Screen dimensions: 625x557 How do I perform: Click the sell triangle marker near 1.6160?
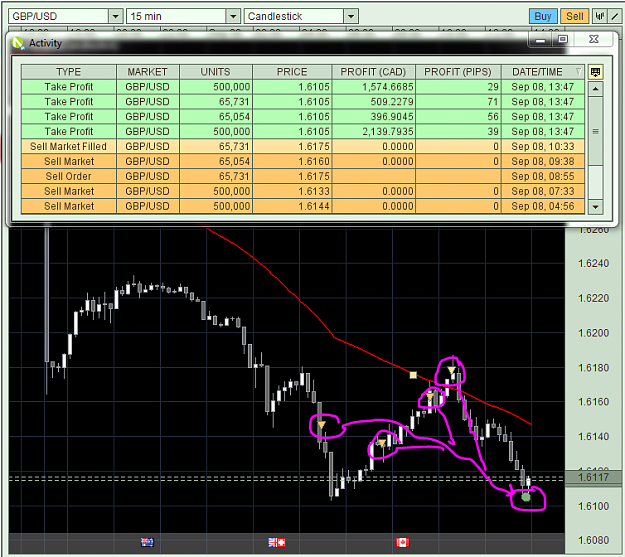pos(430,396)
